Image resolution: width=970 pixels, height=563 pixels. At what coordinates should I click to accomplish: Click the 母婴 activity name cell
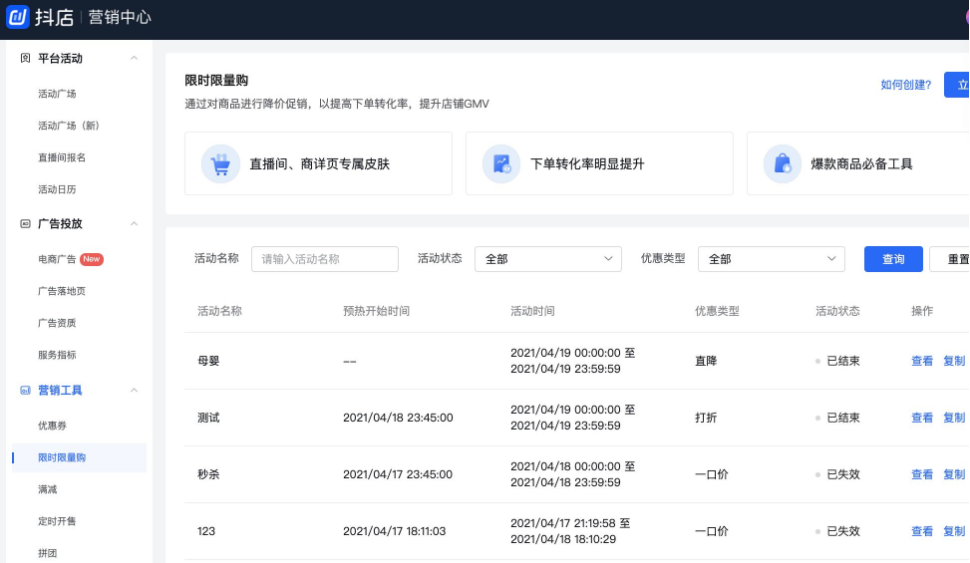click(208, 361)
